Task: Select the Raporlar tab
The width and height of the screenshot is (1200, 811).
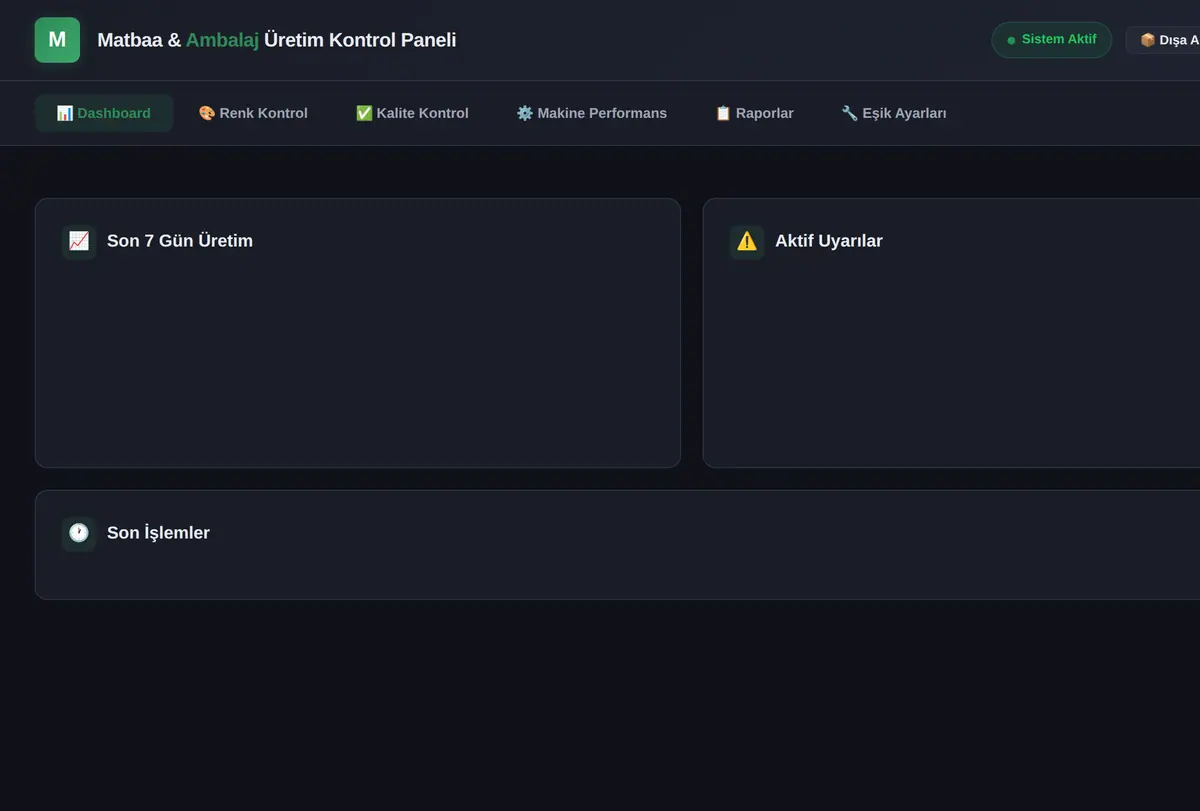Action: pos(754,113)
